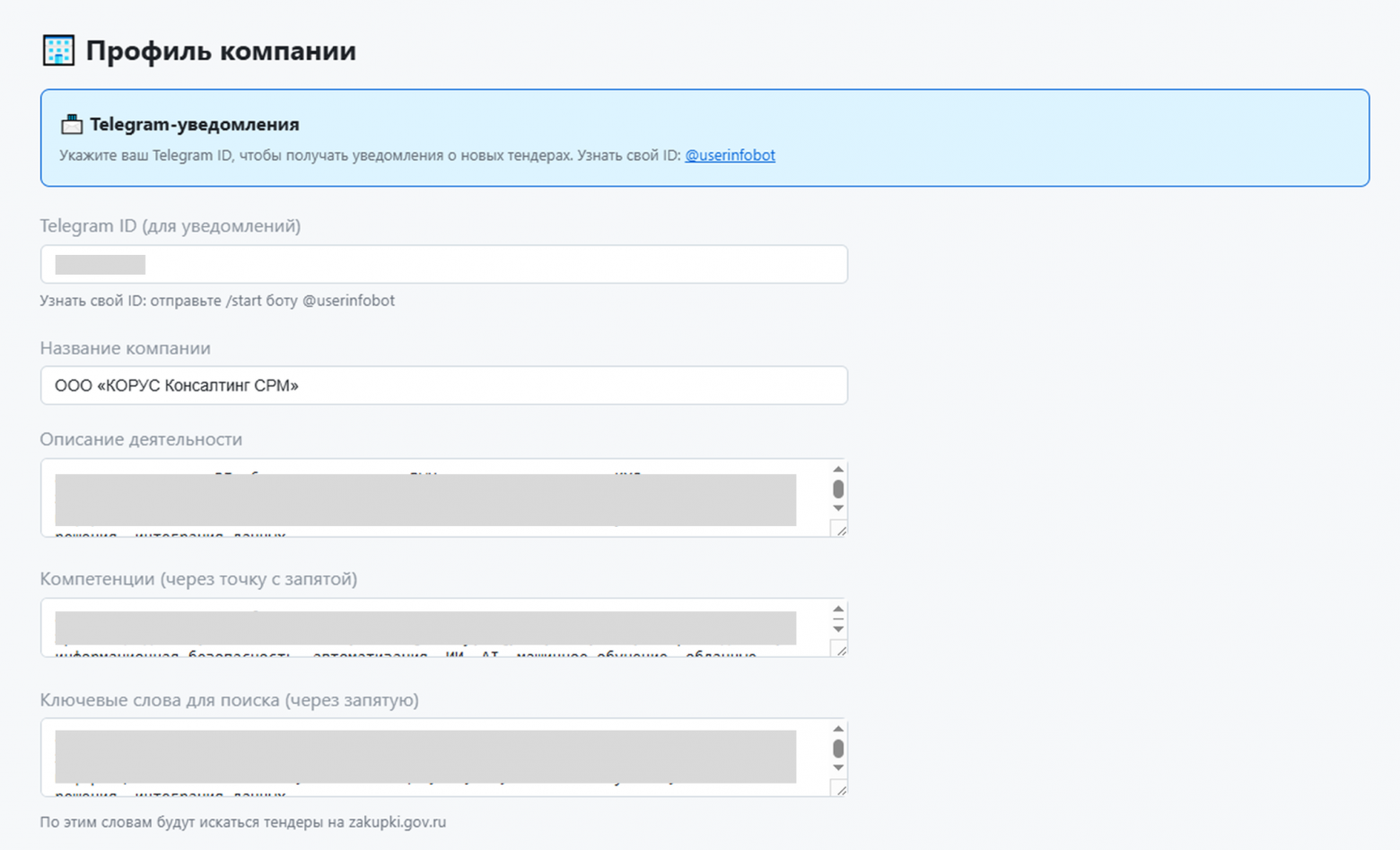
Task: Focus the Telegram ID input field
Action: click(x=443, y=264)
